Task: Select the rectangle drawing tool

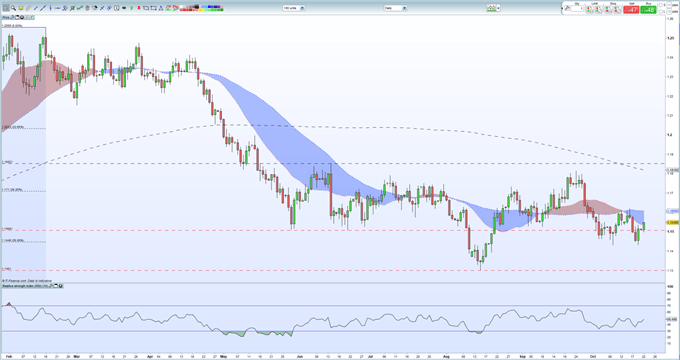Action: coord(146,8)
